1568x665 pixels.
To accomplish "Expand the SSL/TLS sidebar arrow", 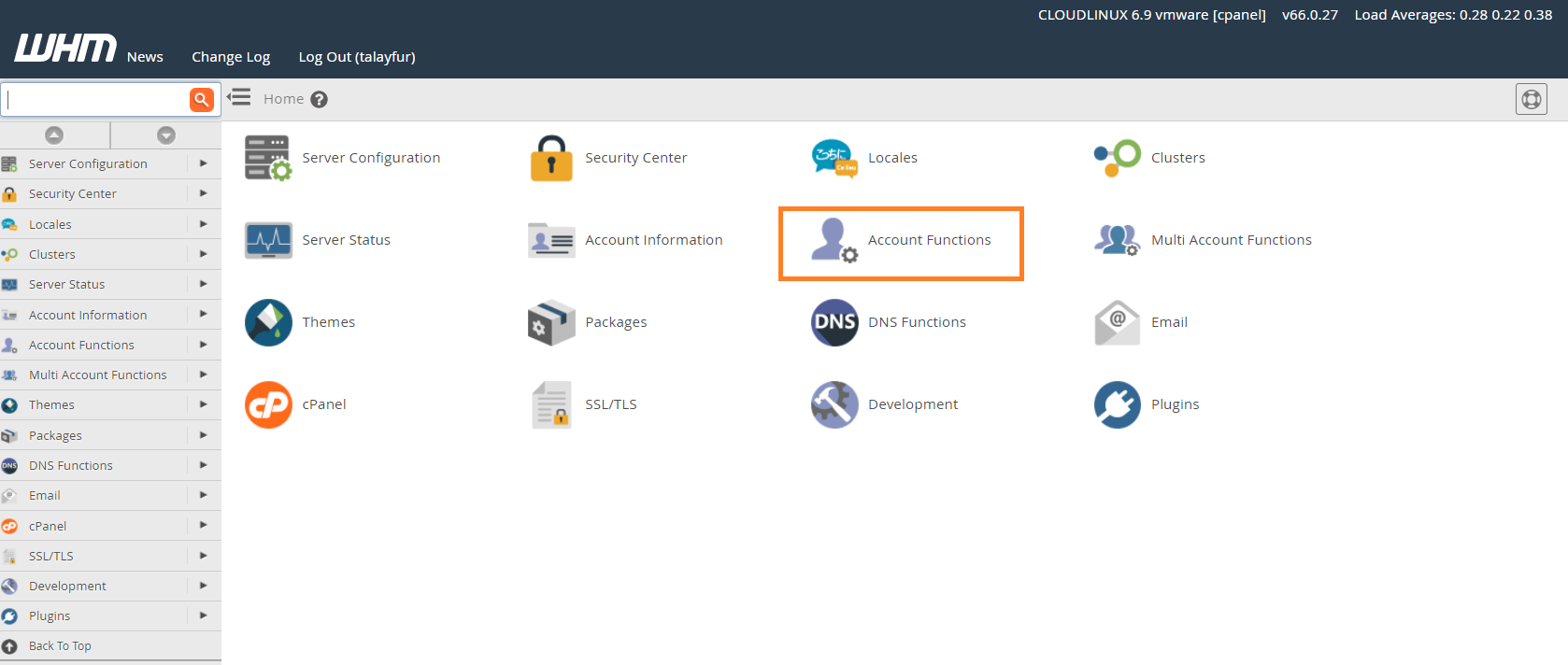I will click(x=203, y=556).
